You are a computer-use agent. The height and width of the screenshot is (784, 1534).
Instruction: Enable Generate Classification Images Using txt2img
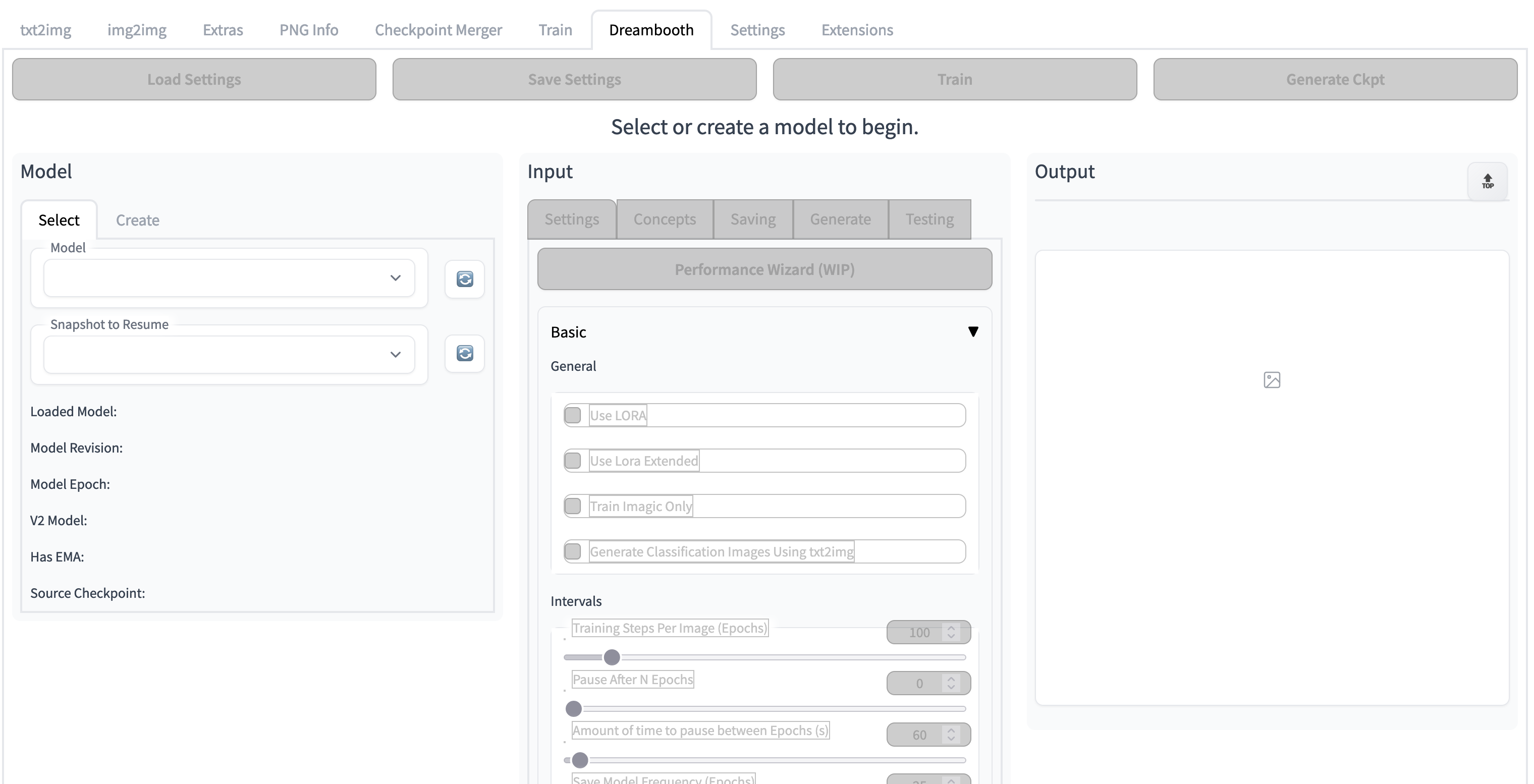tap(573, 551)
